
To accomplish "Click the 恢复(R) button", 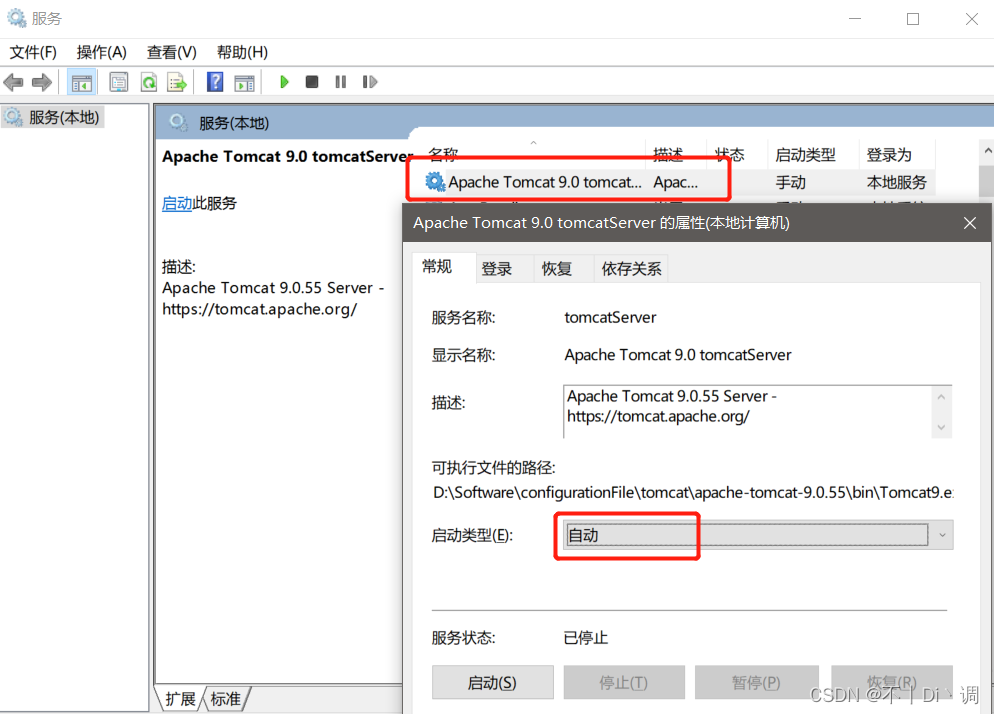I will [892, 682].
